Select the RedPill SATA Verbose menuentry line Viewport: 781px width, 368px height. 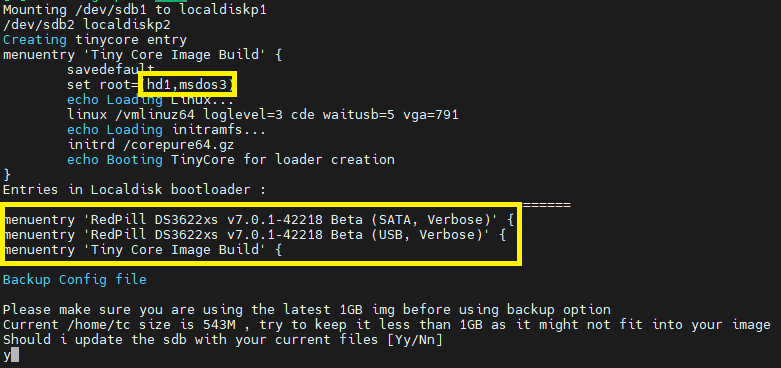coord(259,220)
